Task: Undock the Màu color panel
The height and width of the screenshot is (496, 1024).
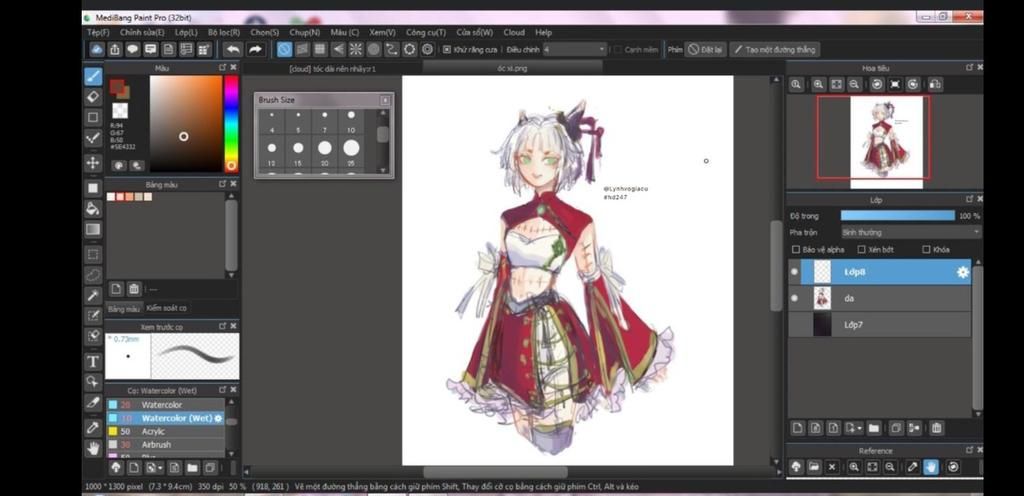Action: click(222, 67)
